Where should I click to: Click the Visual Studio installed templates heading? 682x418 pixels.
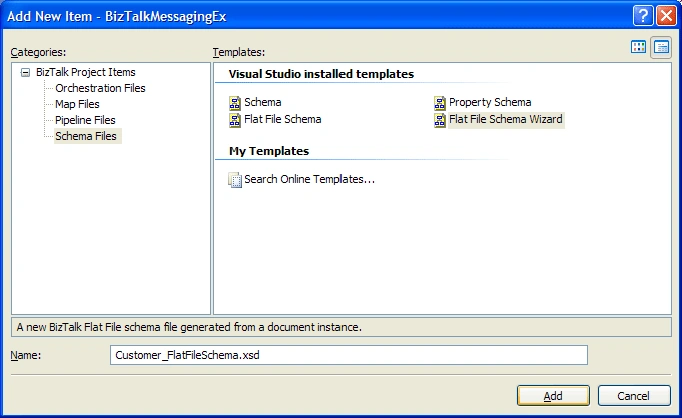point(321,74)
